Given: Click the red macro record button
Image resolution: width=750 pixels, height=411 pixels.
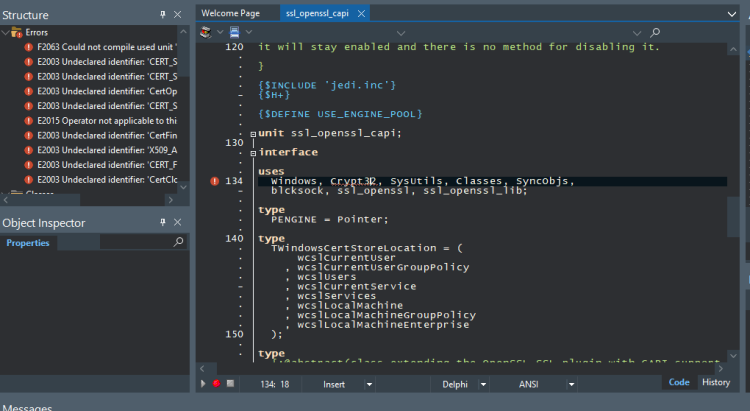Looking at the screenshot, I should point(217,384).
